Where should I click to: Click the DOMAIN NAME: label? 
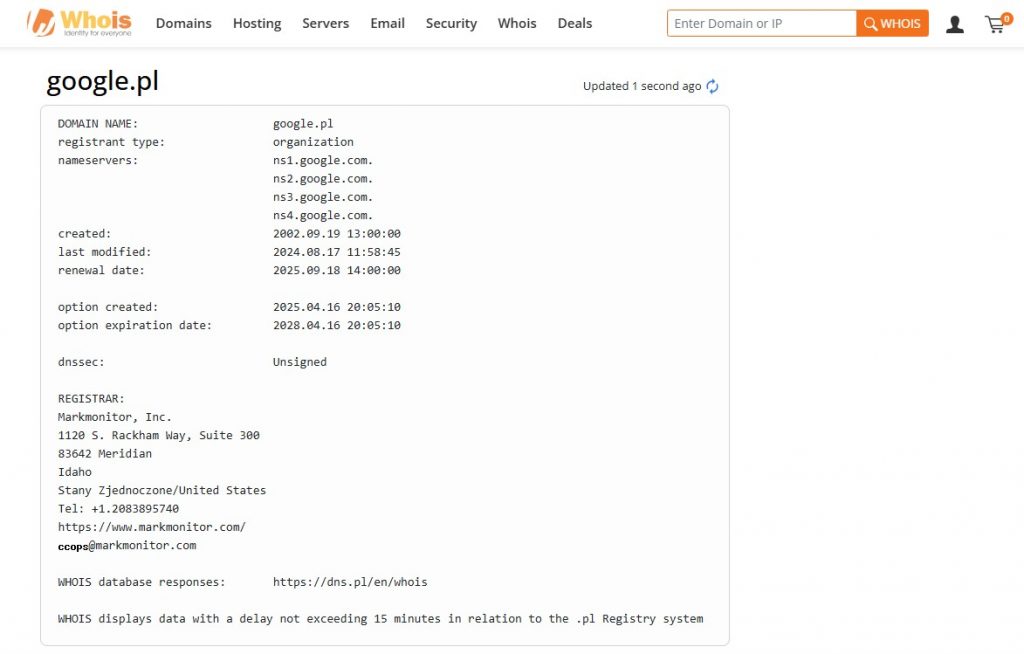(x=98, y=123)
